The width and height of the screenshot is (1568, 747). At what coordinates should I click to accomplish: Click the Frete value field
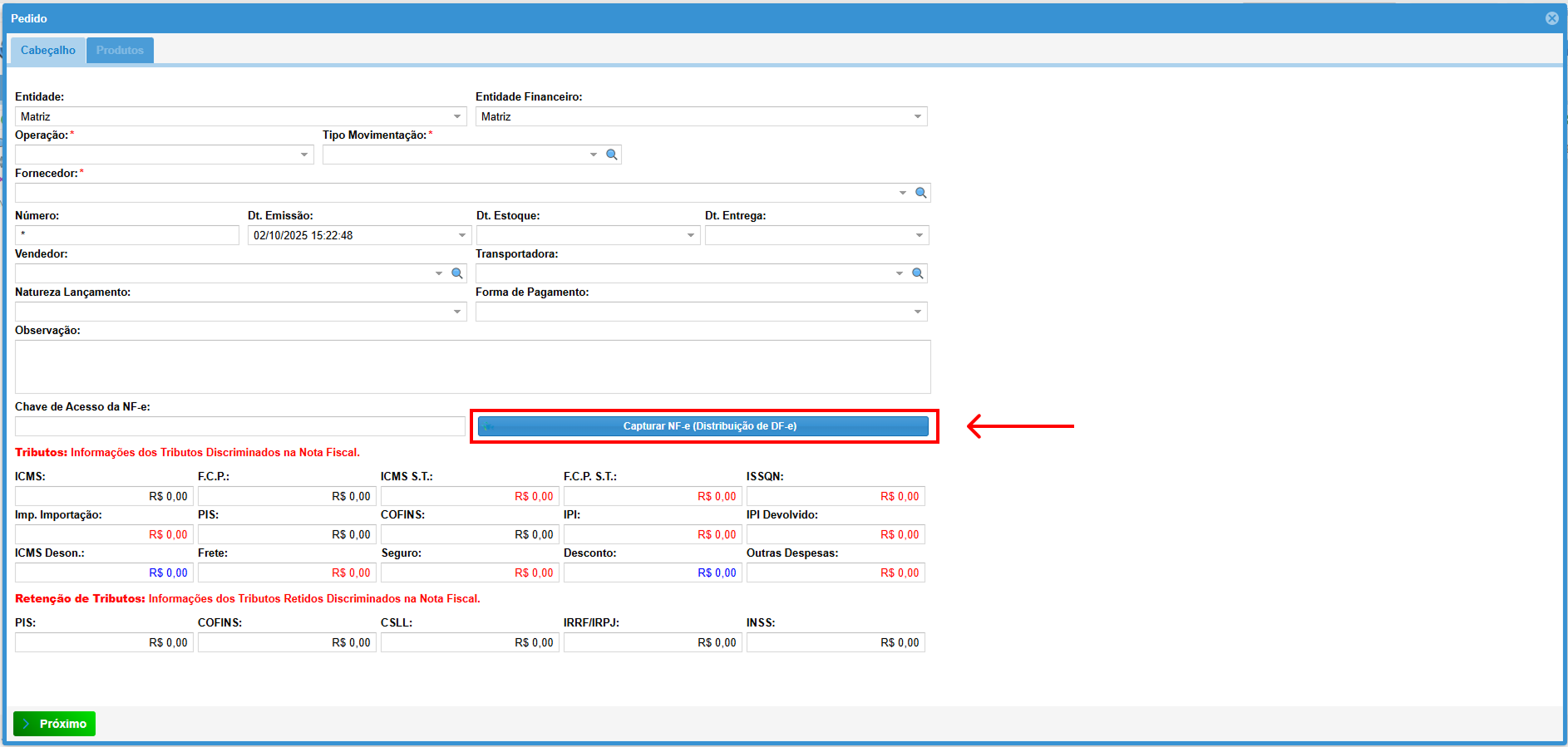[x=286, y=573]
